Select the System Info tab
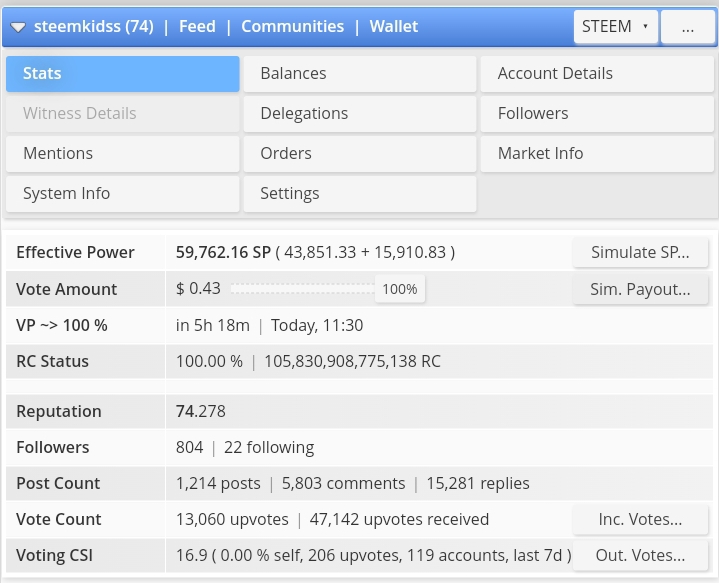 [122, 194]
